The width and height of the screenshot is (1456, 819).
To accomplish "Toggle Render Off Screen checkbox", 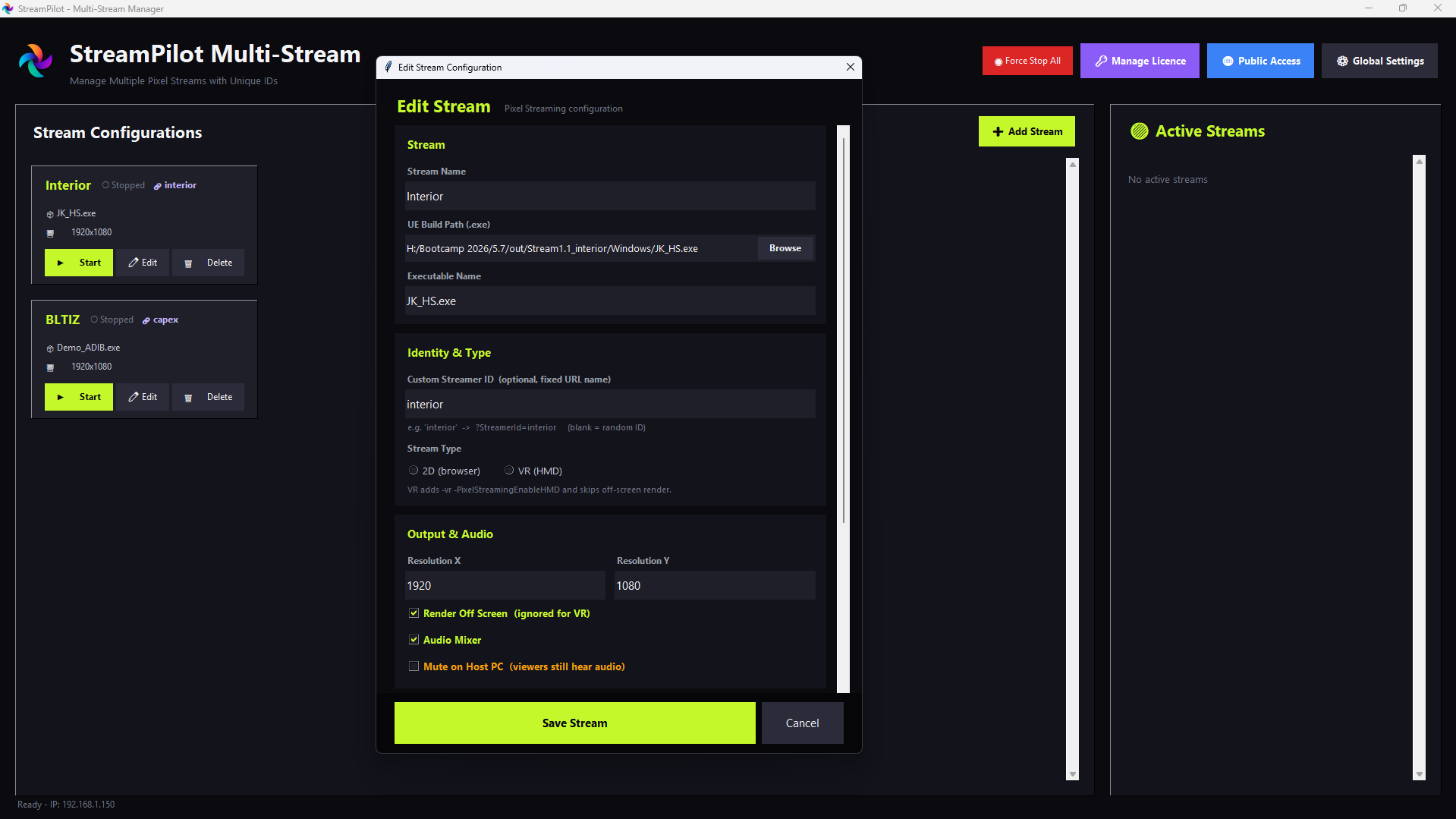I will (414, 613).
